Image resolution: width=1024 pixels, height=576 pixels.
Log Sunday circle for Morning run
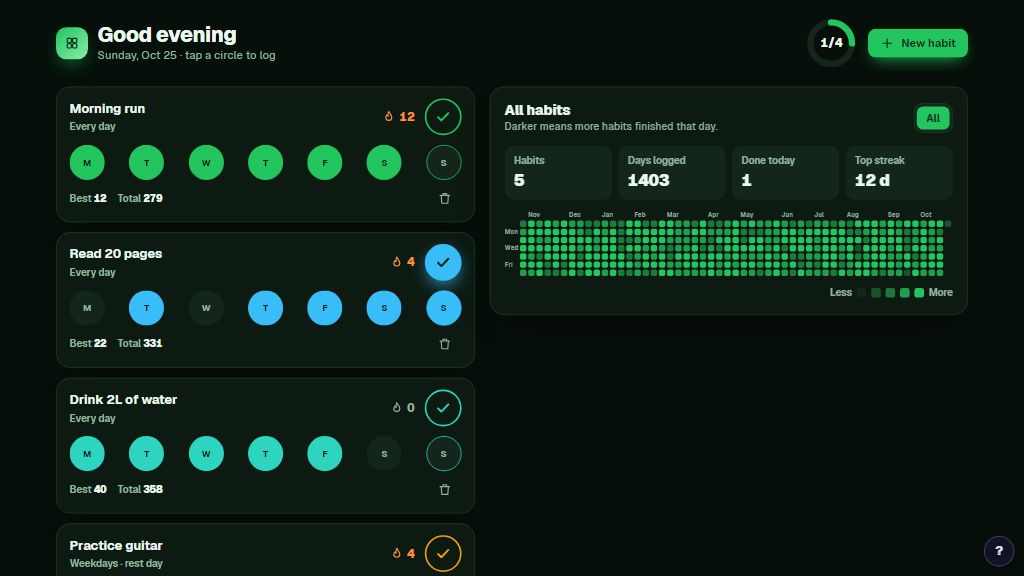click(443, 163)
